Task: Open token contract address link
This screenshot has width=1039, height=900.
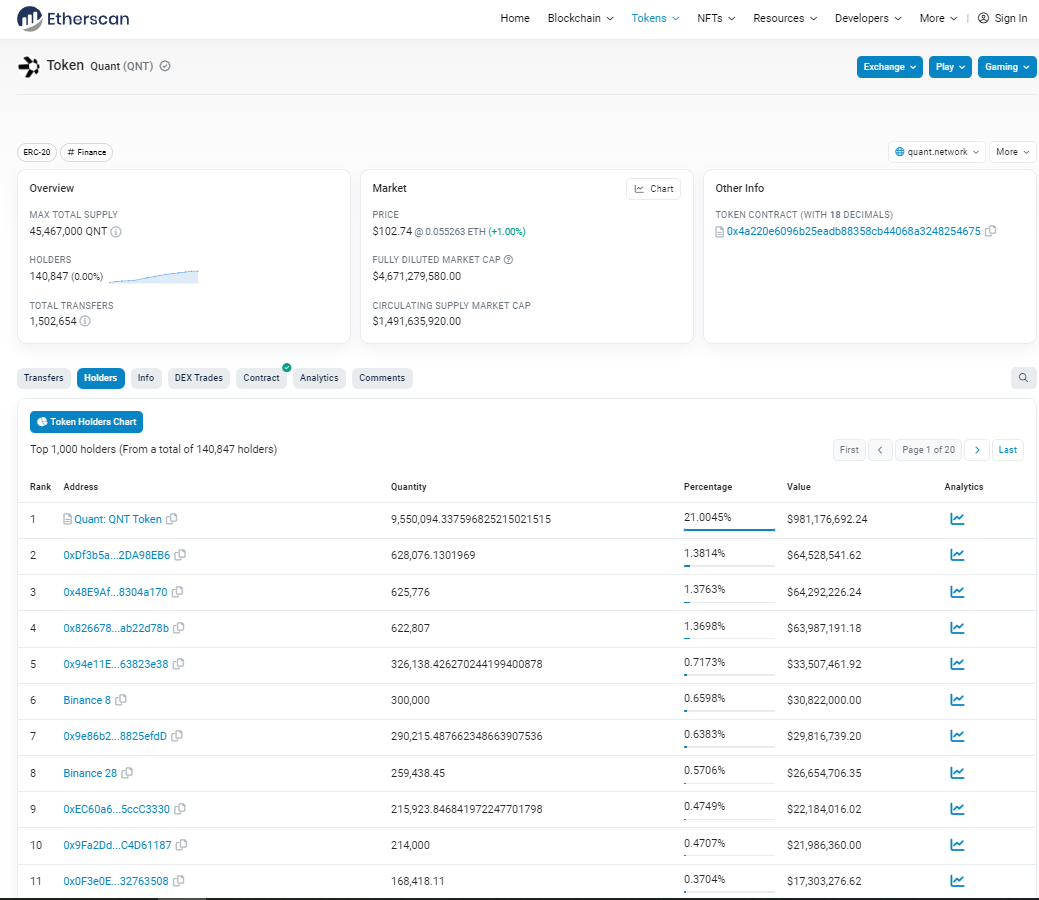Action: [853, 231]
